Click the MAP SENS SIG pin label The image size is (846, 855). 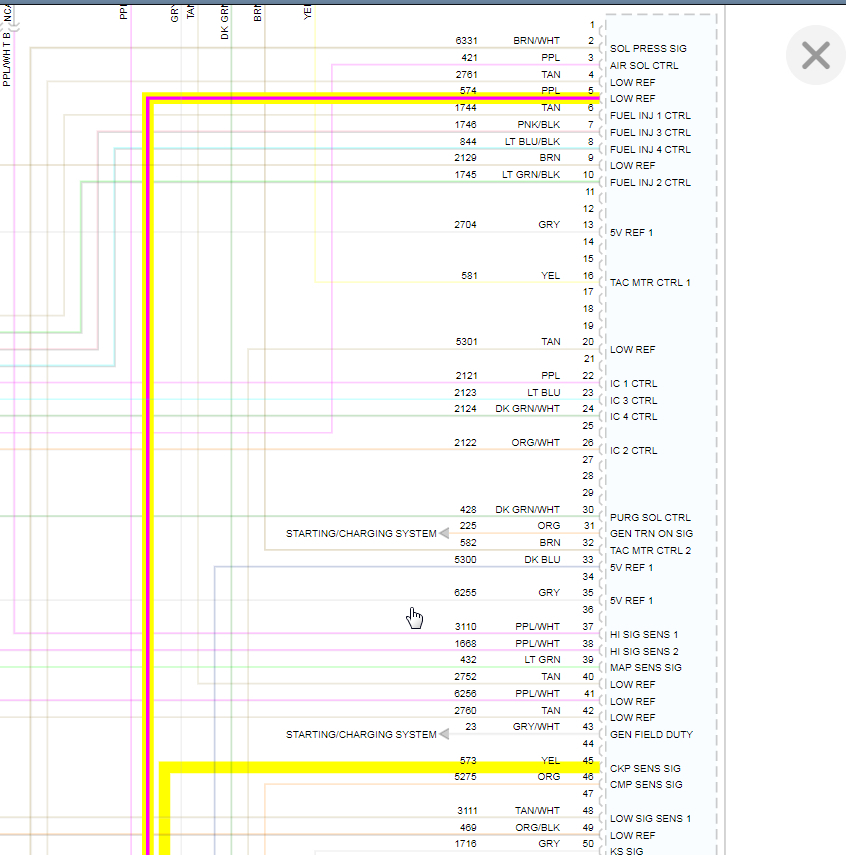[646, 667]
